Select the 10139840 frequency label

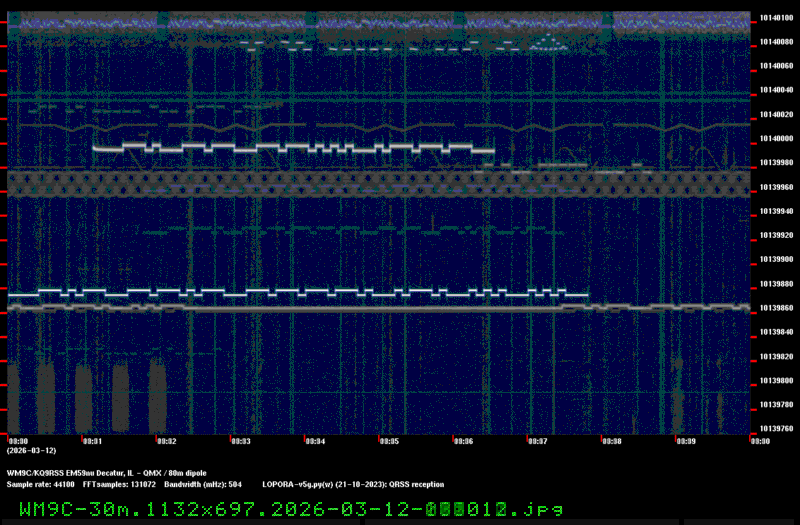776,332
